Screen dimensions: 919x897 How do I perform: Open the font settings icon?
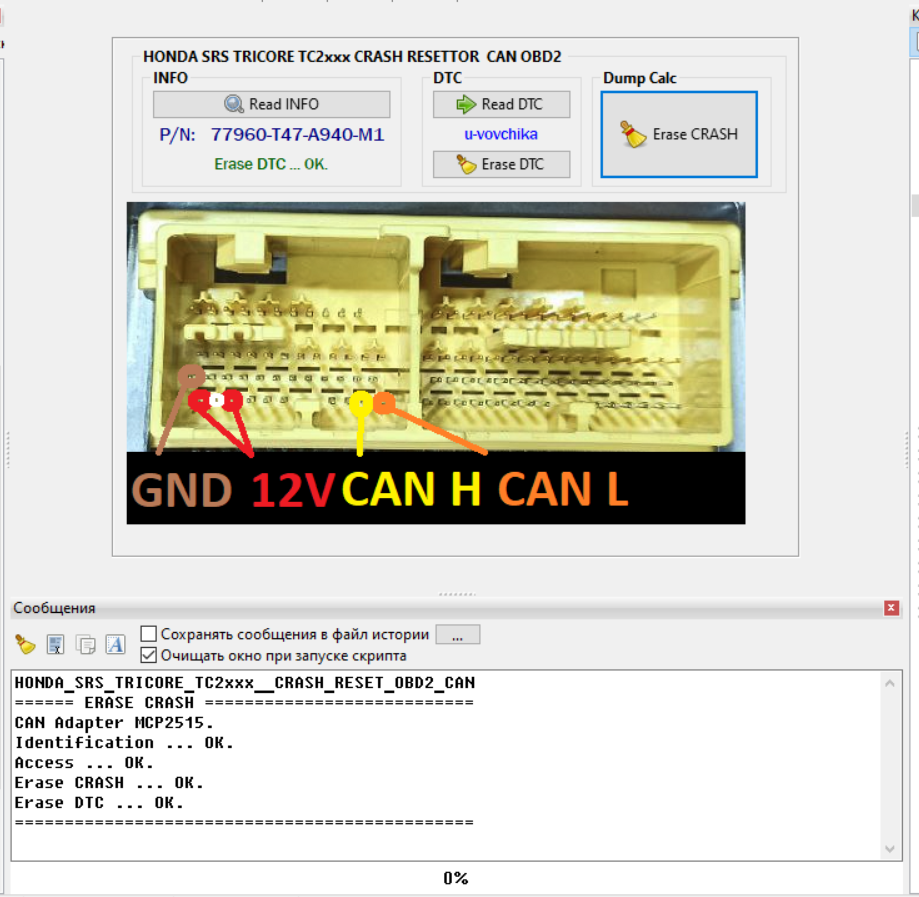click(115, 644)
